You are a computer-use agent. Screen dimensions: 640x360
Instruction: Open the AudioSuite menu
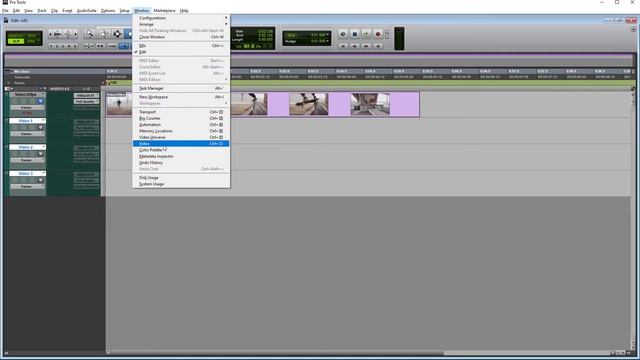(x=87, y=11)
